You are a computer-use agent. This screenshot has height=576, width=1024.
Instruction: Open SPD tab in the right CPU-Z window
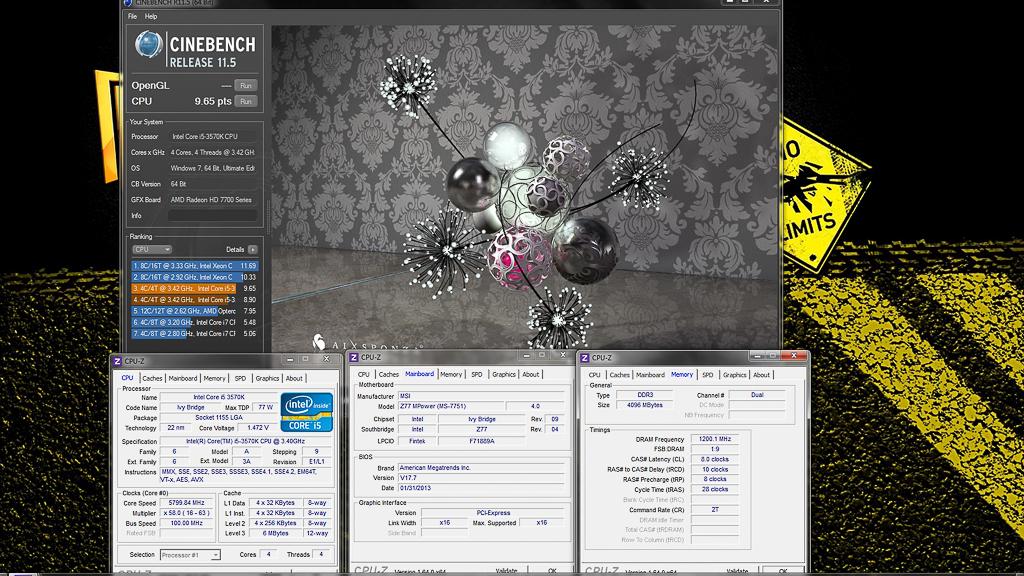[x=708, y=375]
